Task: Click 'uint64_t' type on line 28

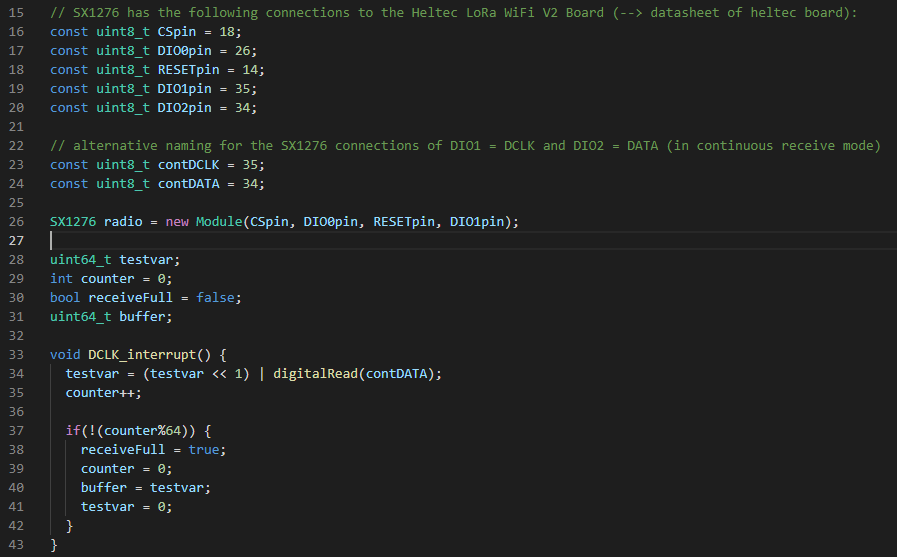Action: pyautogui.click(x=81, y=260)
